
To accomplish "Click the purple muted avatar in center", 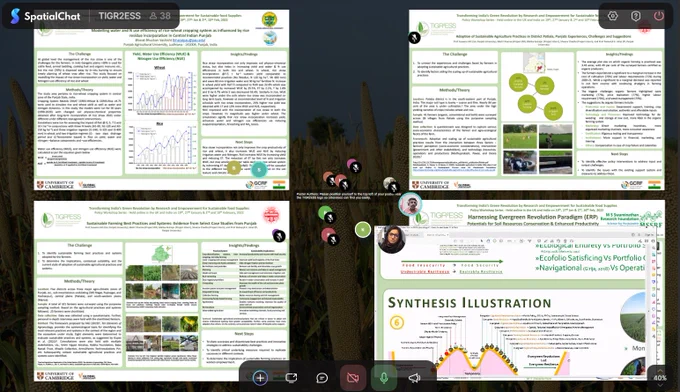I will (353, 165).
